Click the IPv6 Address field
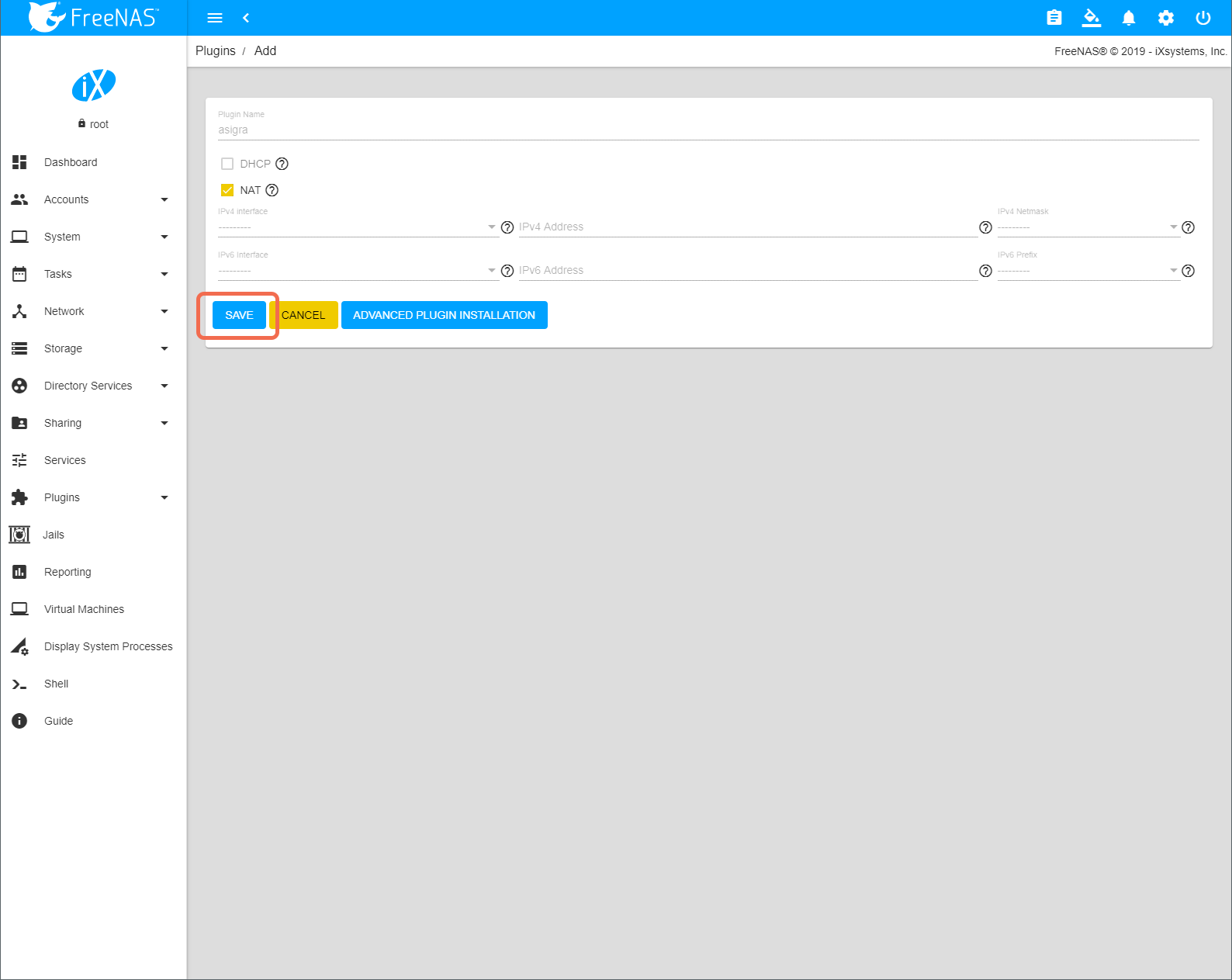 [x=748, y=271]
